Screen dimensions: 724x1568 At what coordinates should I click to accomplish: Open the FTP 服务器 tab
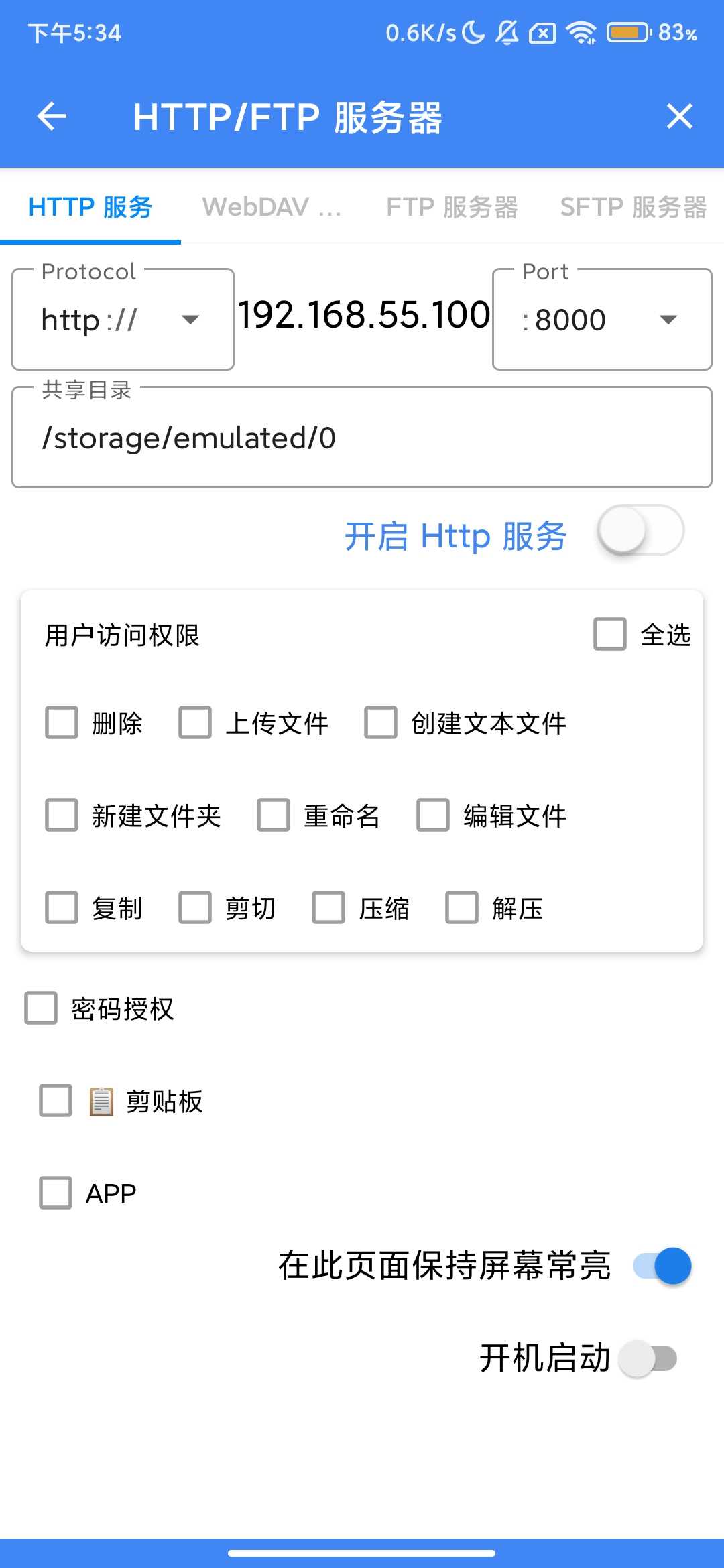pyautogui.click(x=451, y=207)
